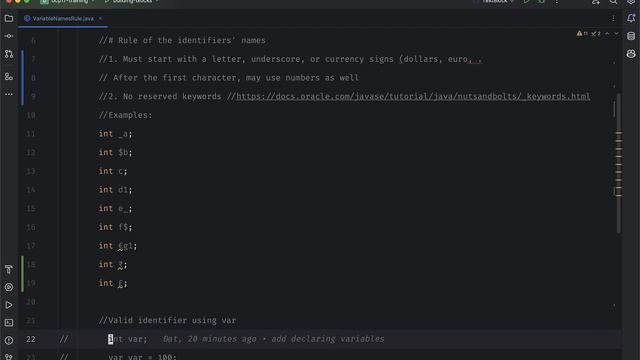The image size is (640, 360).
Task: Open the Git tool window at sidebar bottom
Action: [x=9, y=356]
